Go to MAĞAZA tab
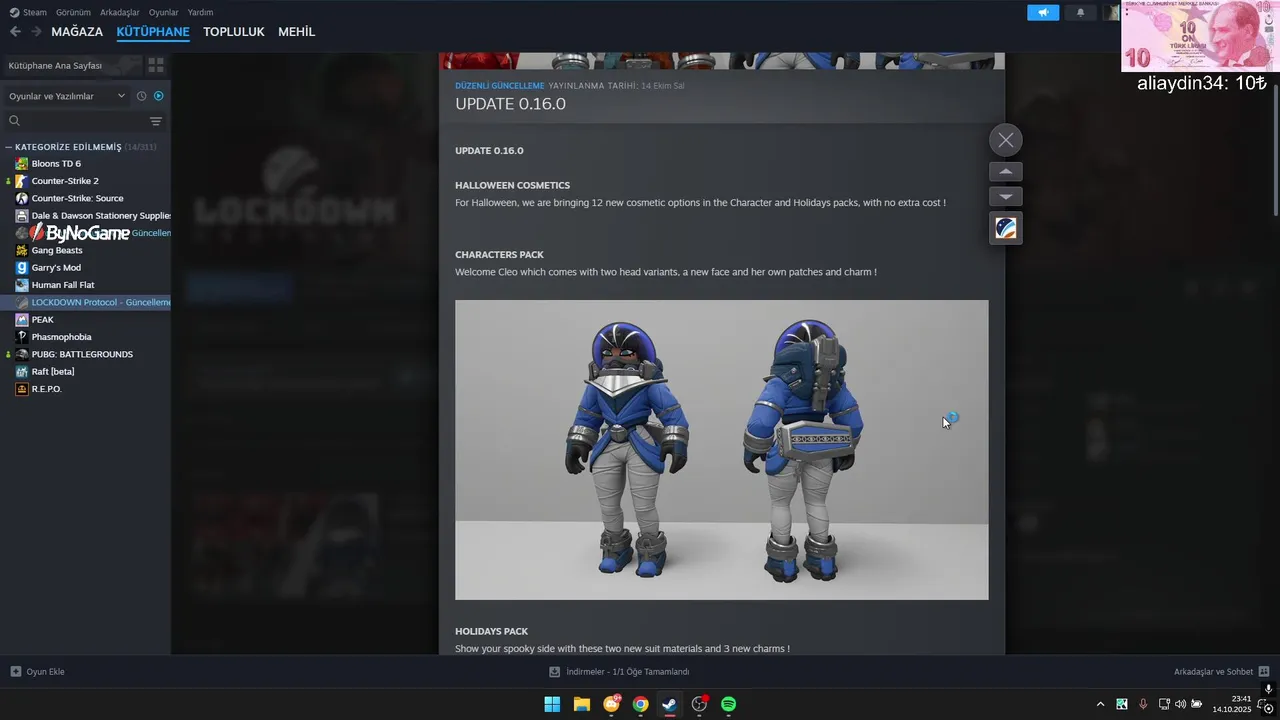 (x=77, y=32)
